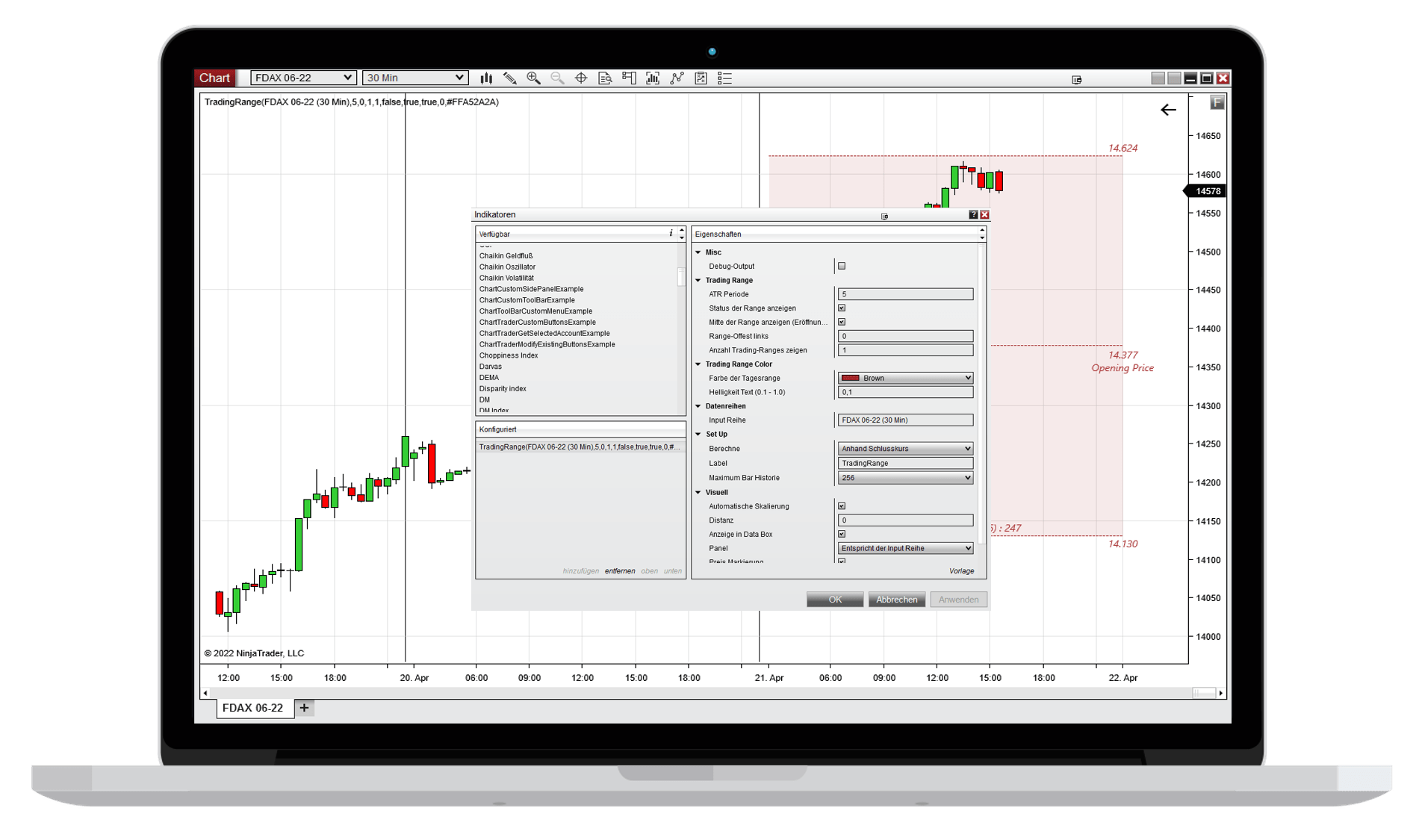The width and height of the screenshot is (1419, 840).
Task: Select the pencil drawing tools icon
Action: coord(510,78)
